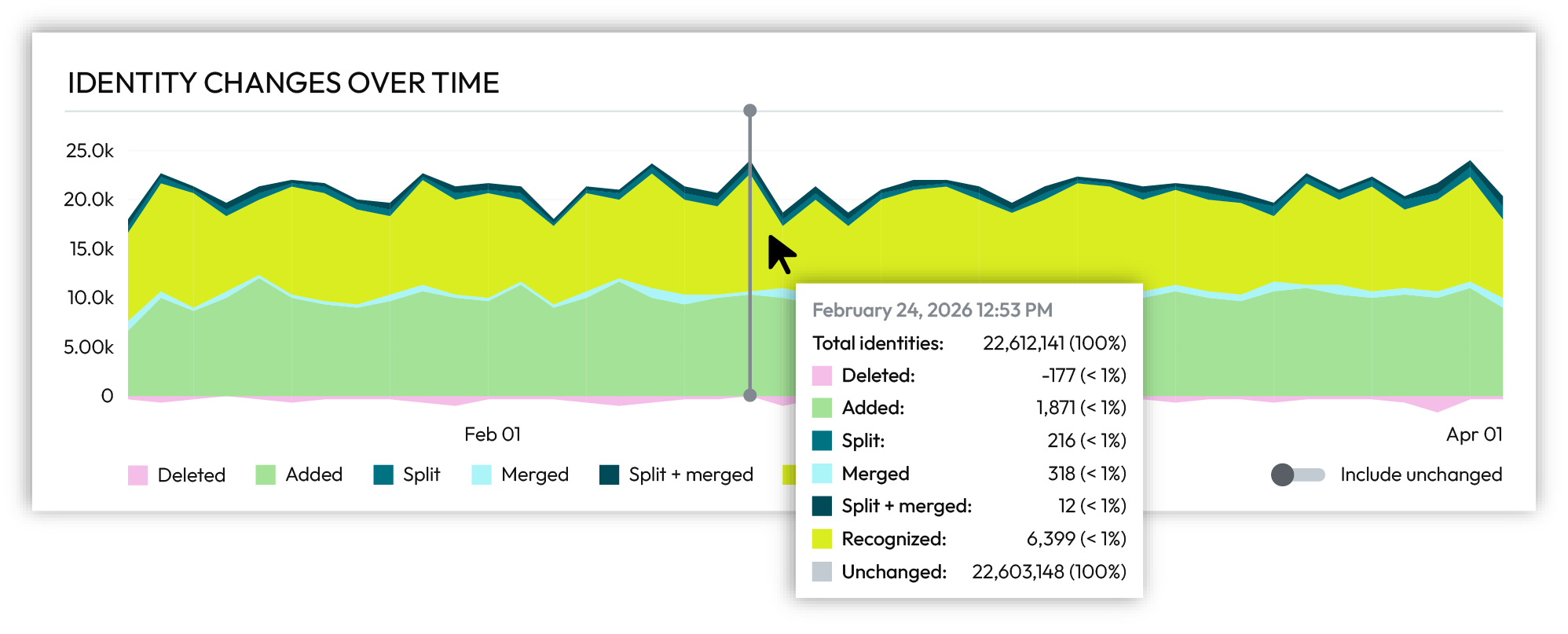
Task: Click the dark Split + merged legend swatch
Action: click(x=610, y=475)
